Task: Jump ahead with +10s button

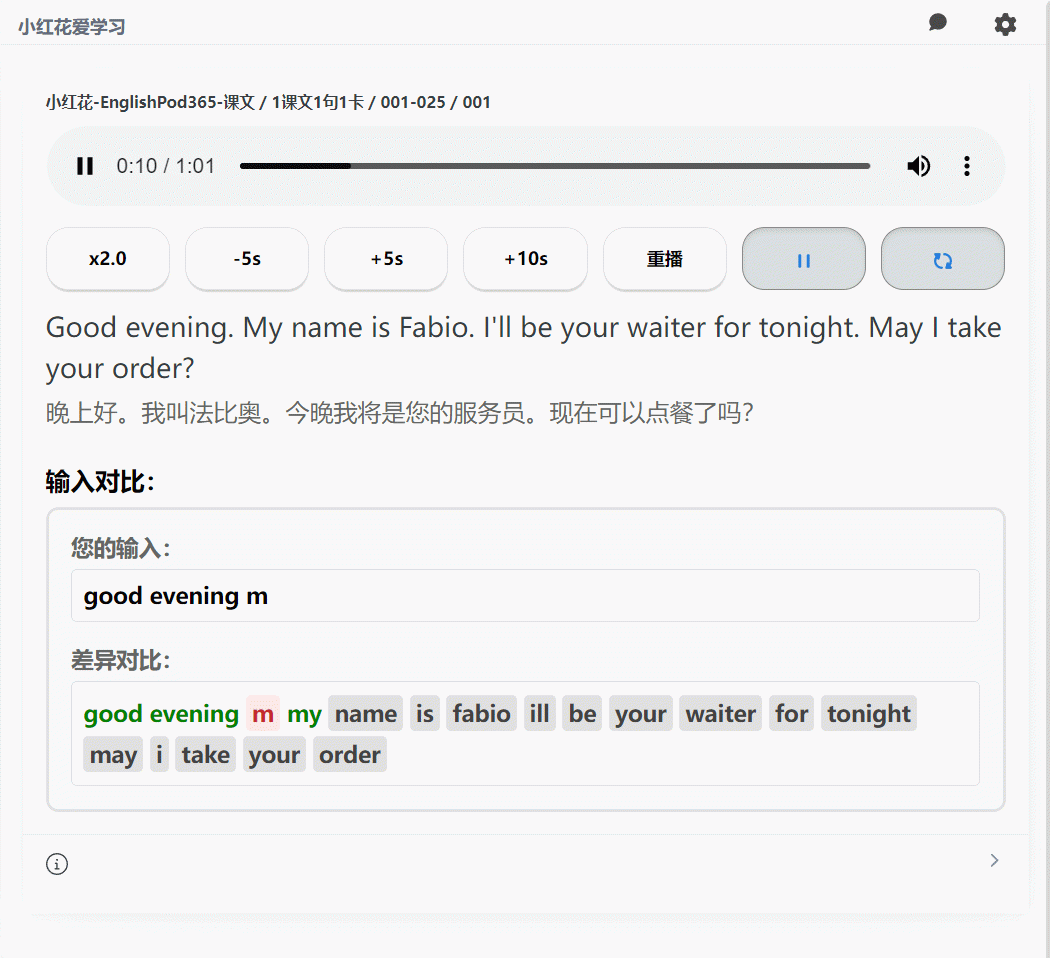Action: (x=525, y=259)
